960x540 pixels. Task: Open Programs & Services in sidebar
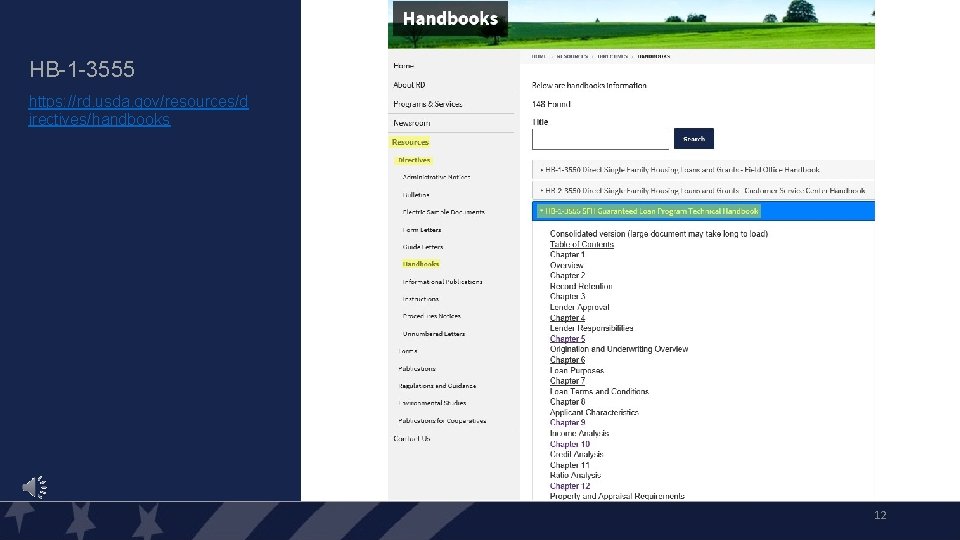click(427, 104)
